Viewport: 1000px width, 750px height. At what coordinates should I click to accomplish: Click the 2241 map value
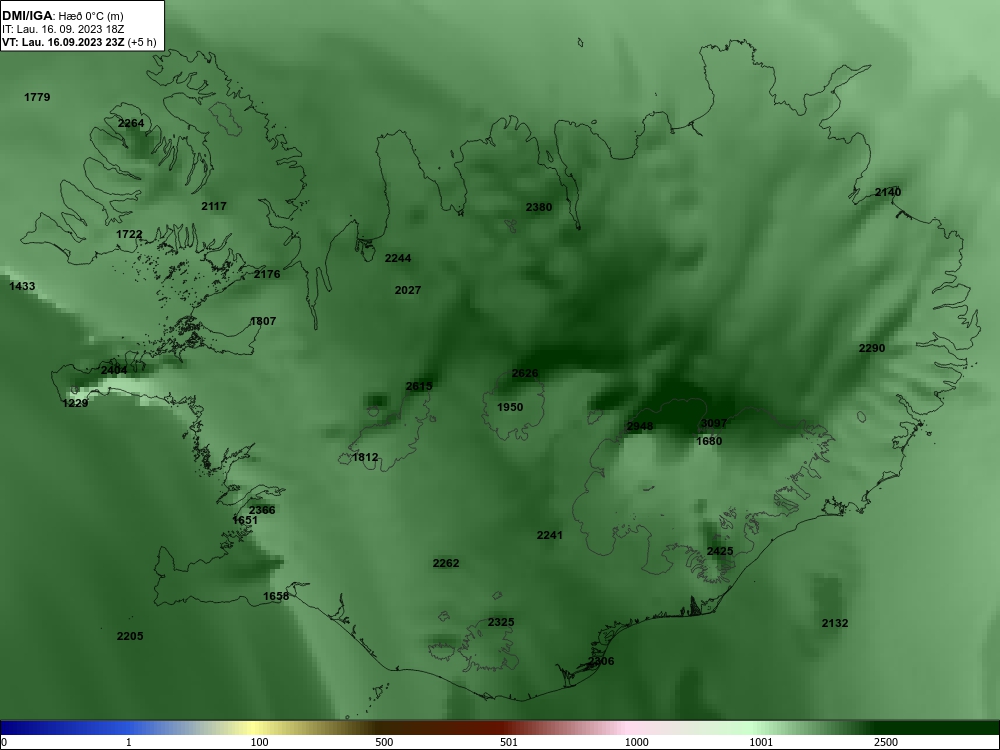550,535
